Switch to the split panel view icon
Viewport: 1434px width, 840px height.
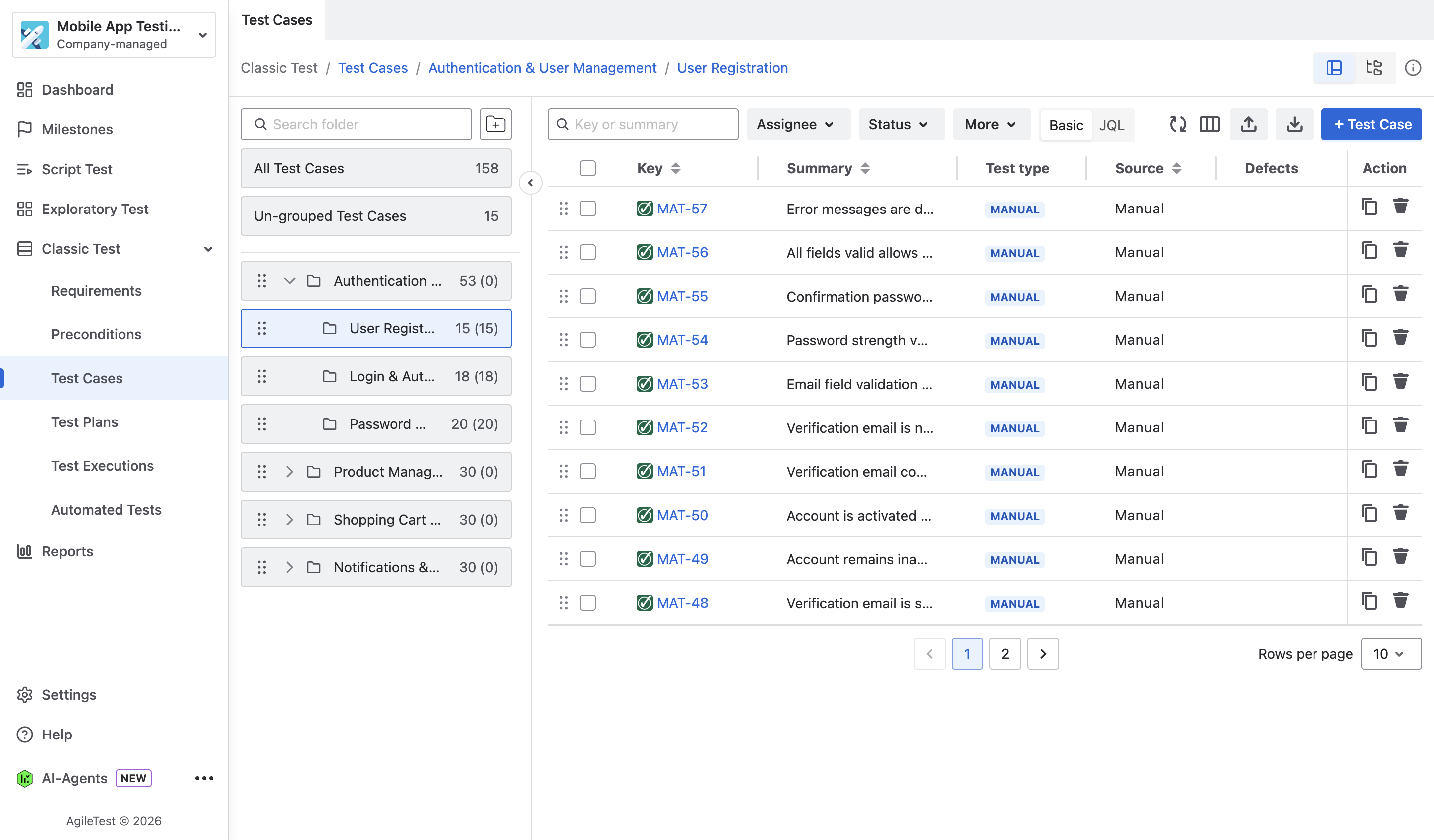[x=1334, y=68]
